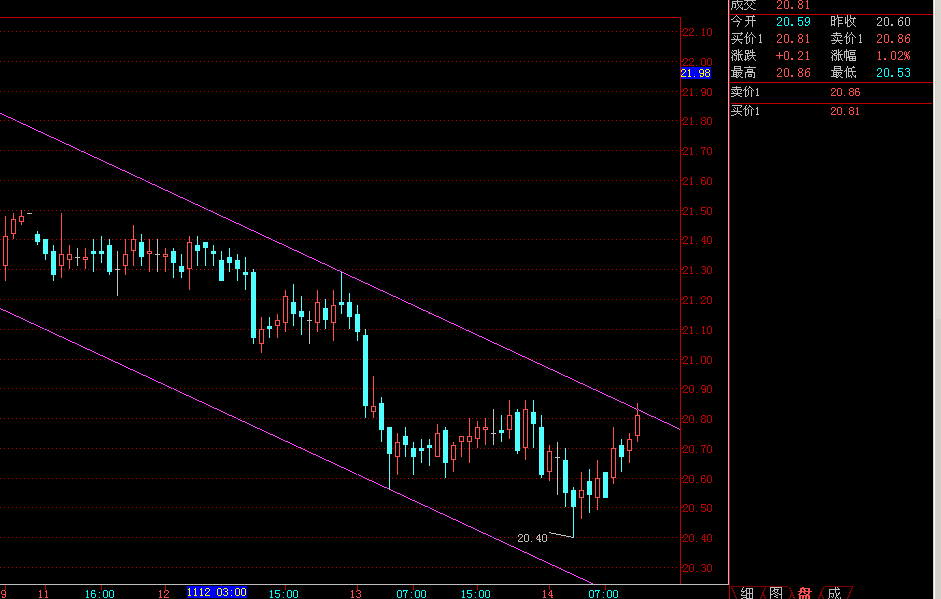Switch to the 细 tab
The image size is (941, 599).
coord(747,594)
